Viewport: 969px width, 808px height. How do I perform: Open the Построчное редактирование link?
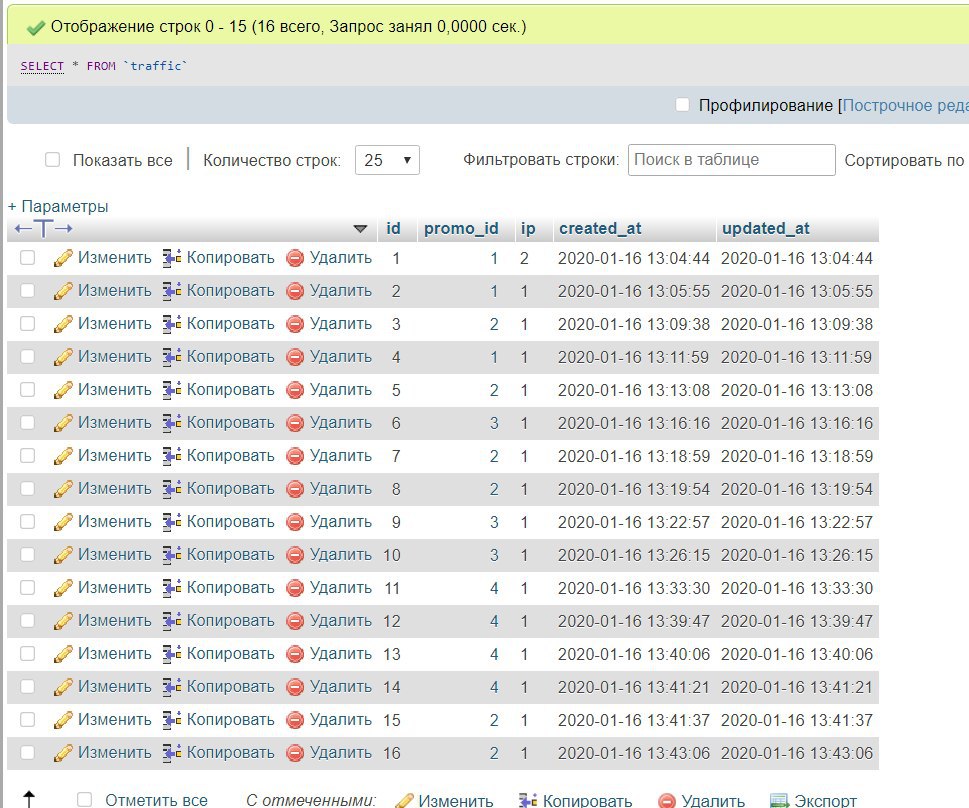coord(905,105)
